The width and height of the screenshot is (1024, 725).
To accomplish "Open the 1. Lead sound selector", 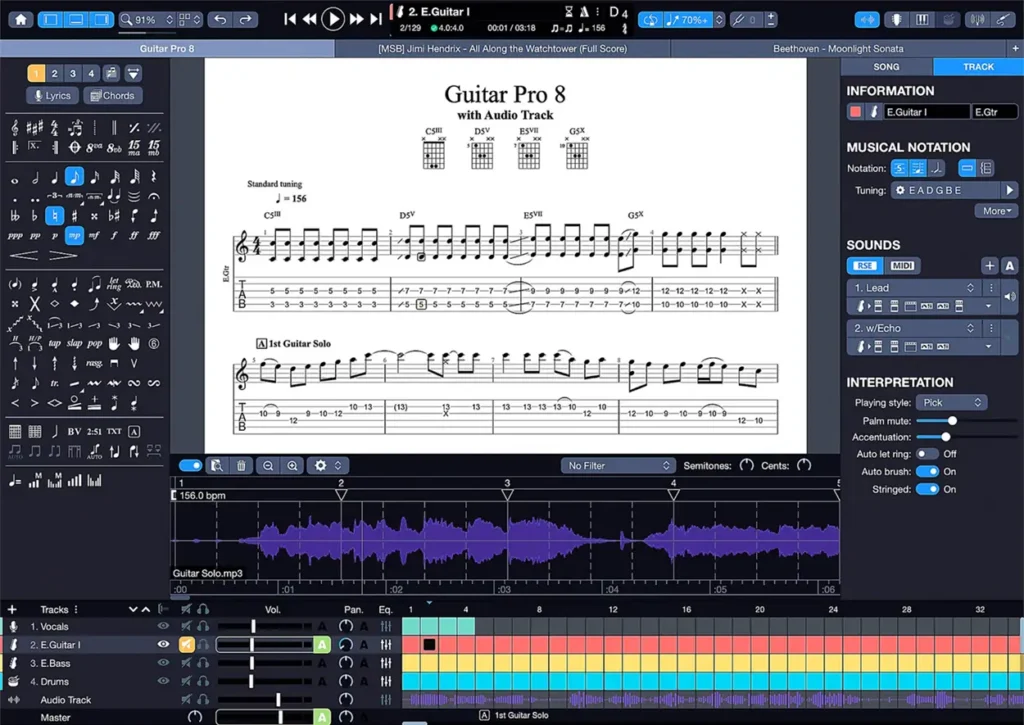I will 914,287.
